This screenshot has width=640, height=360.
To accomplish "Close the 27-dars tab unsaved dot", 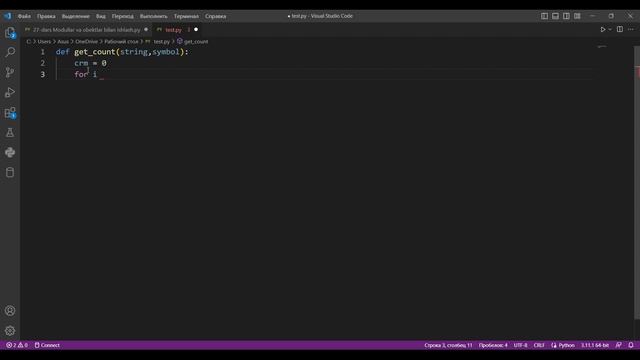I will point(146,30).
